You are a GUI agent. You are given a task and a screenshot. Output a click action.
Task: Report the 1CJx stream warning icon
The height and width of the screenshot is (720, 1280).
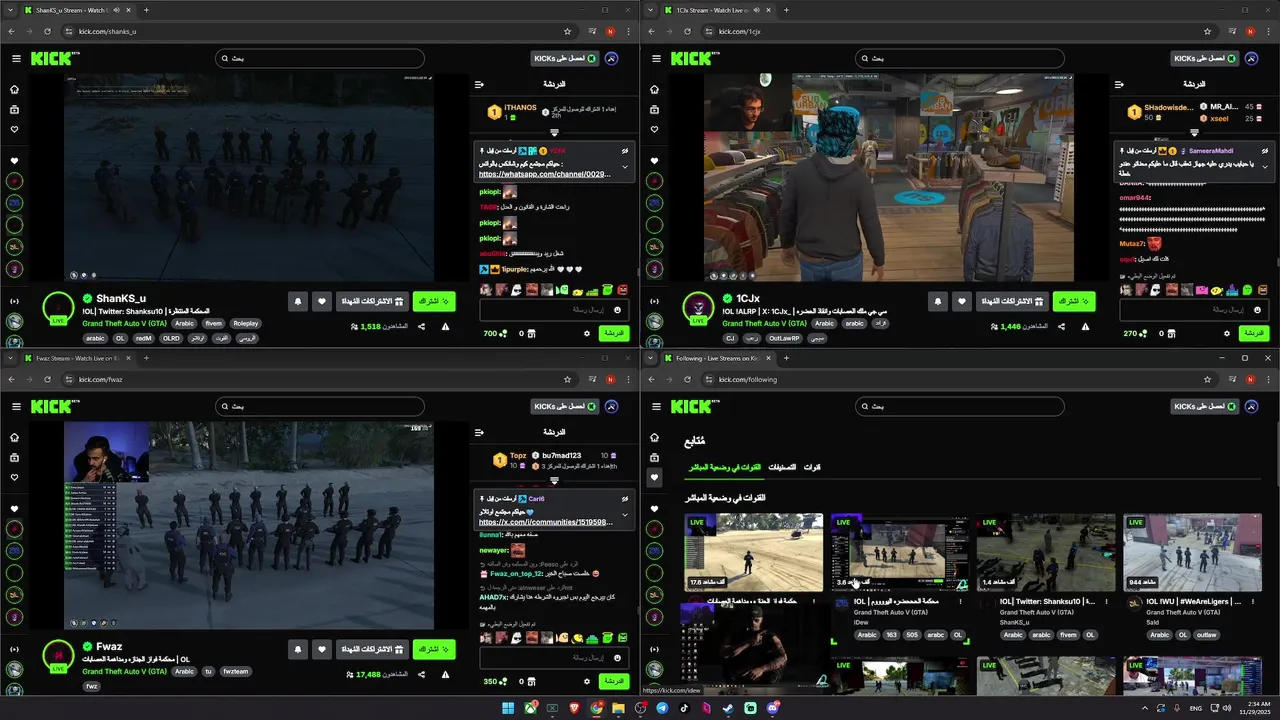1085,326
